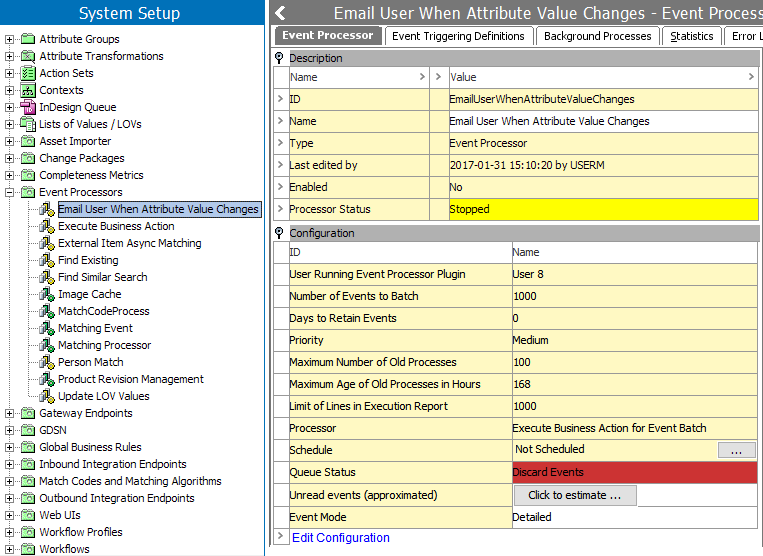Click the Description section pin icon
763x556 pixels.
point(279,58)
